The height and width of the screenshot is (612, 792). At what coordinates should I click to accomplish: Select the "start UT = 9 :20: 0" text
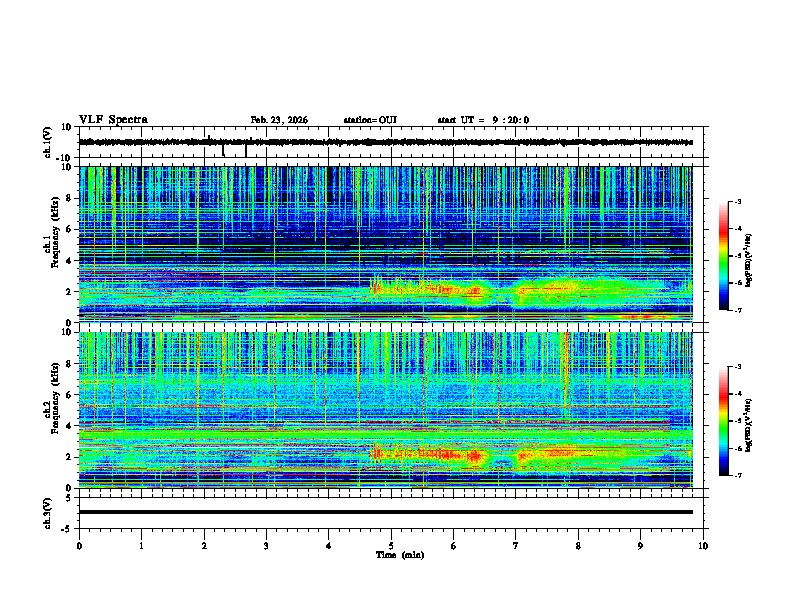tap(483, 120)
